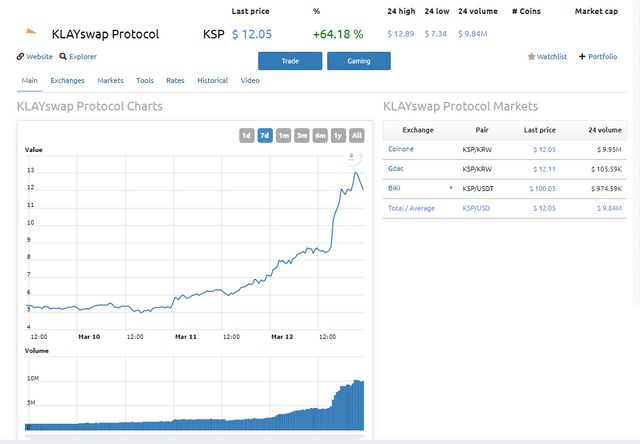Image resolution: width=640 pixels, height=444 pixels.
Task: Select the 1d chart range
Action: pos(247,135)
